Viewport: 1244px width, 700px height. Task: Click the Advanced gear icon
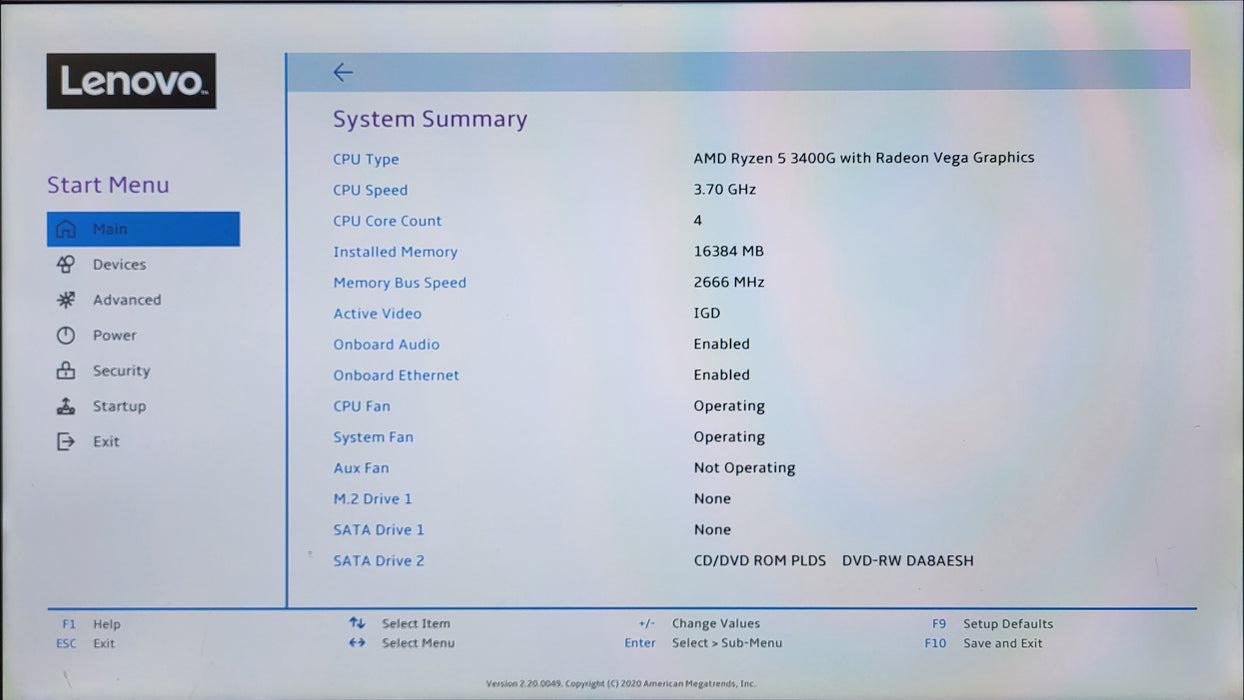pyautogui.click(x=66, y=300)
